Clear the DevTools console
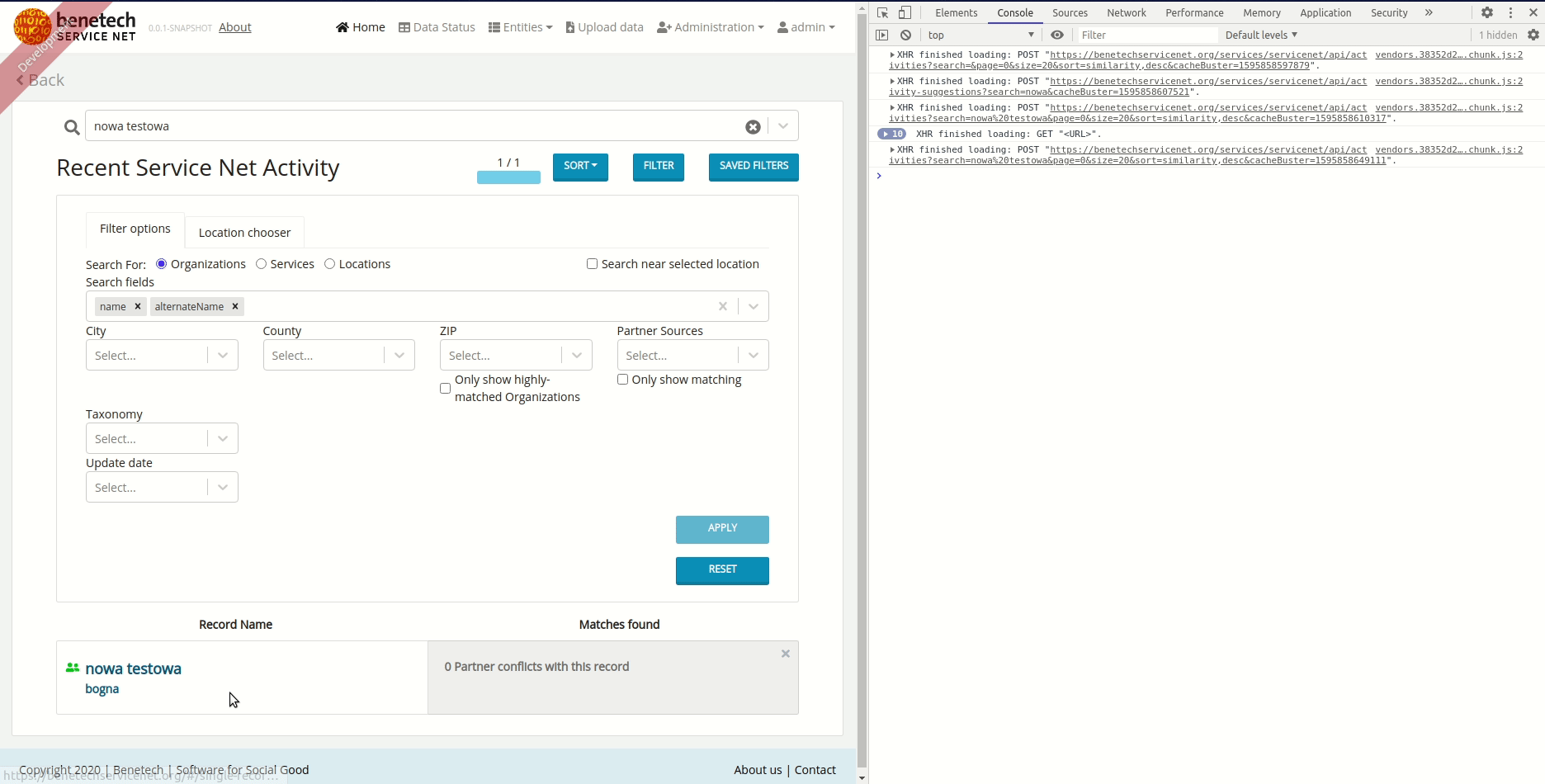This screenshot has width=1545, height=784. click(906, 35)
